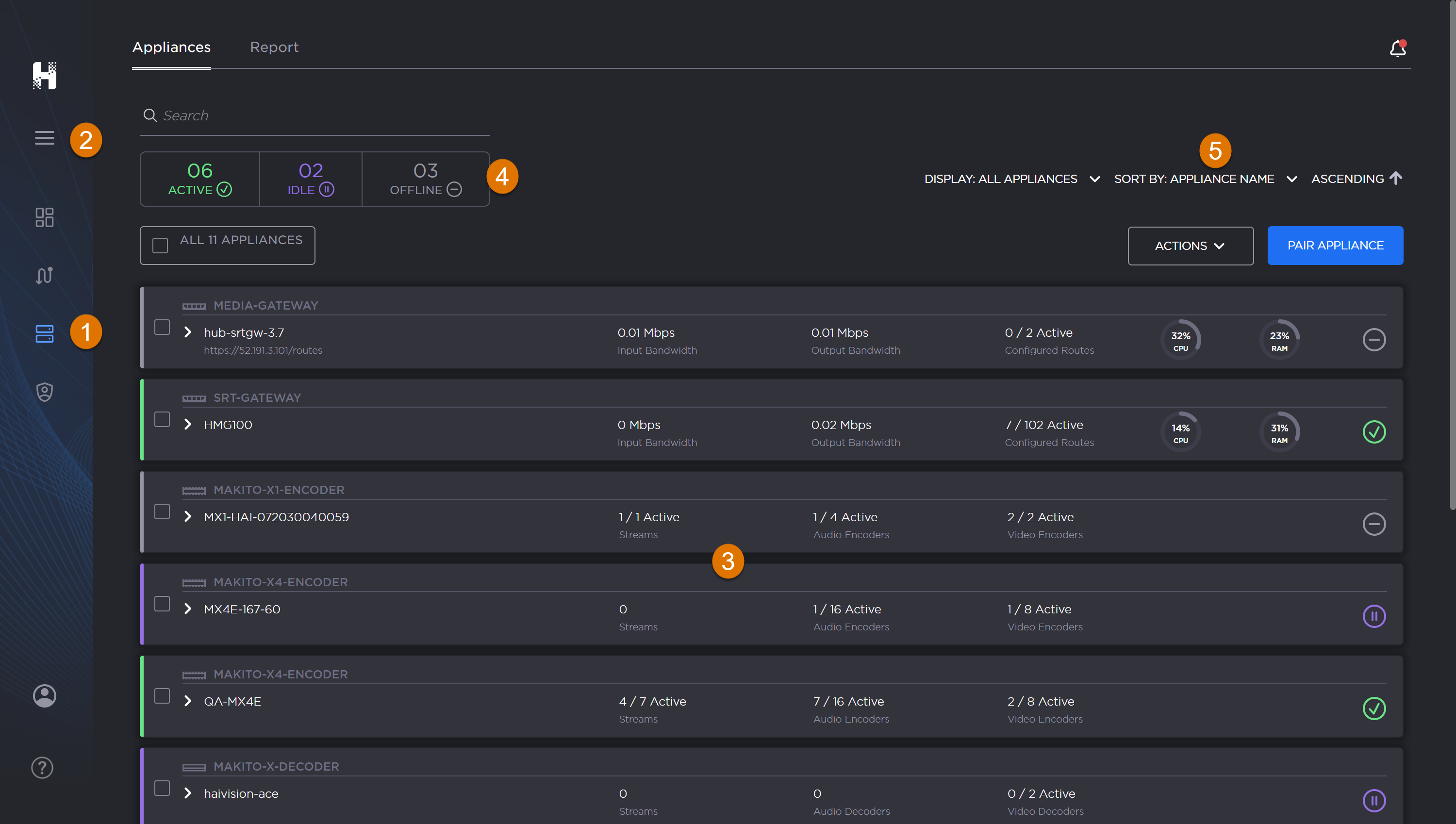1456x824 pixels.
Task: Open the notifications bell icon
Action: point(1397,48)
